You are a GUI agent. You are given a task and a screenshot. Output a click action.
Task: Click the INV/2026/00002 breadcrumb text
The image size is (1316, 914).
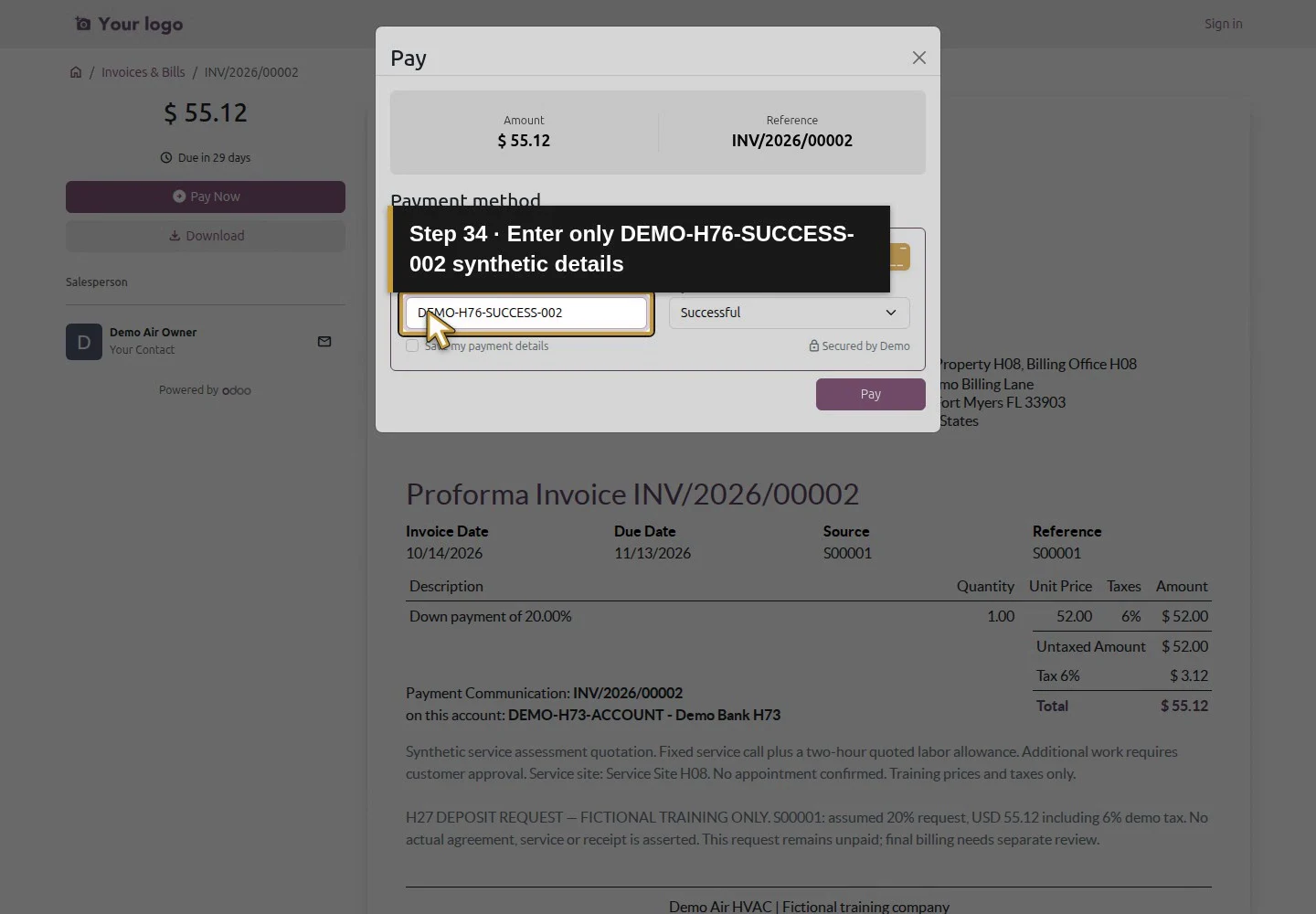point(251,72)
